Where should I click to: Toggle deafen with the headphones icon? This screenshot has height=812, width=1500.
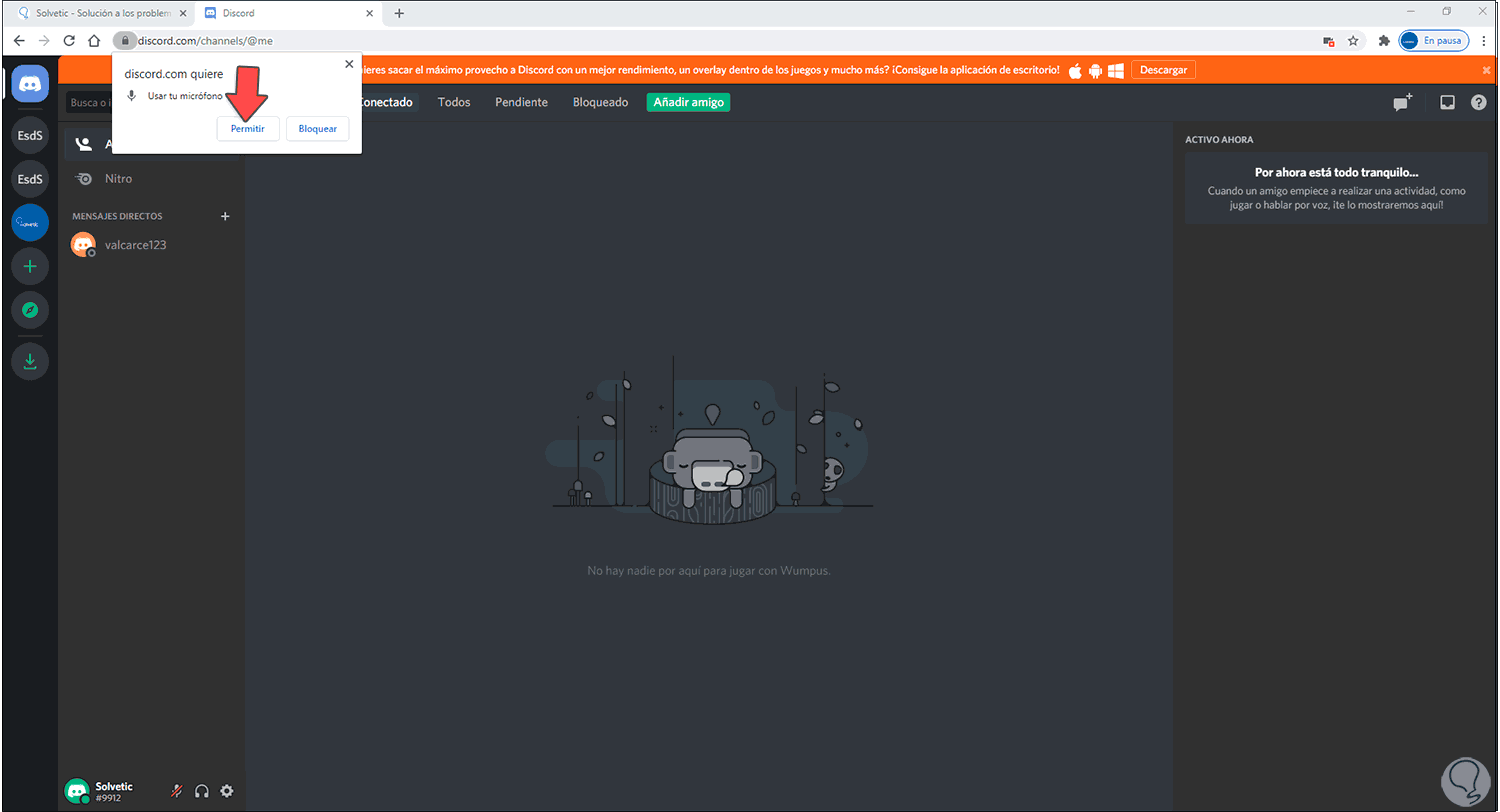[x=202, y=791]
